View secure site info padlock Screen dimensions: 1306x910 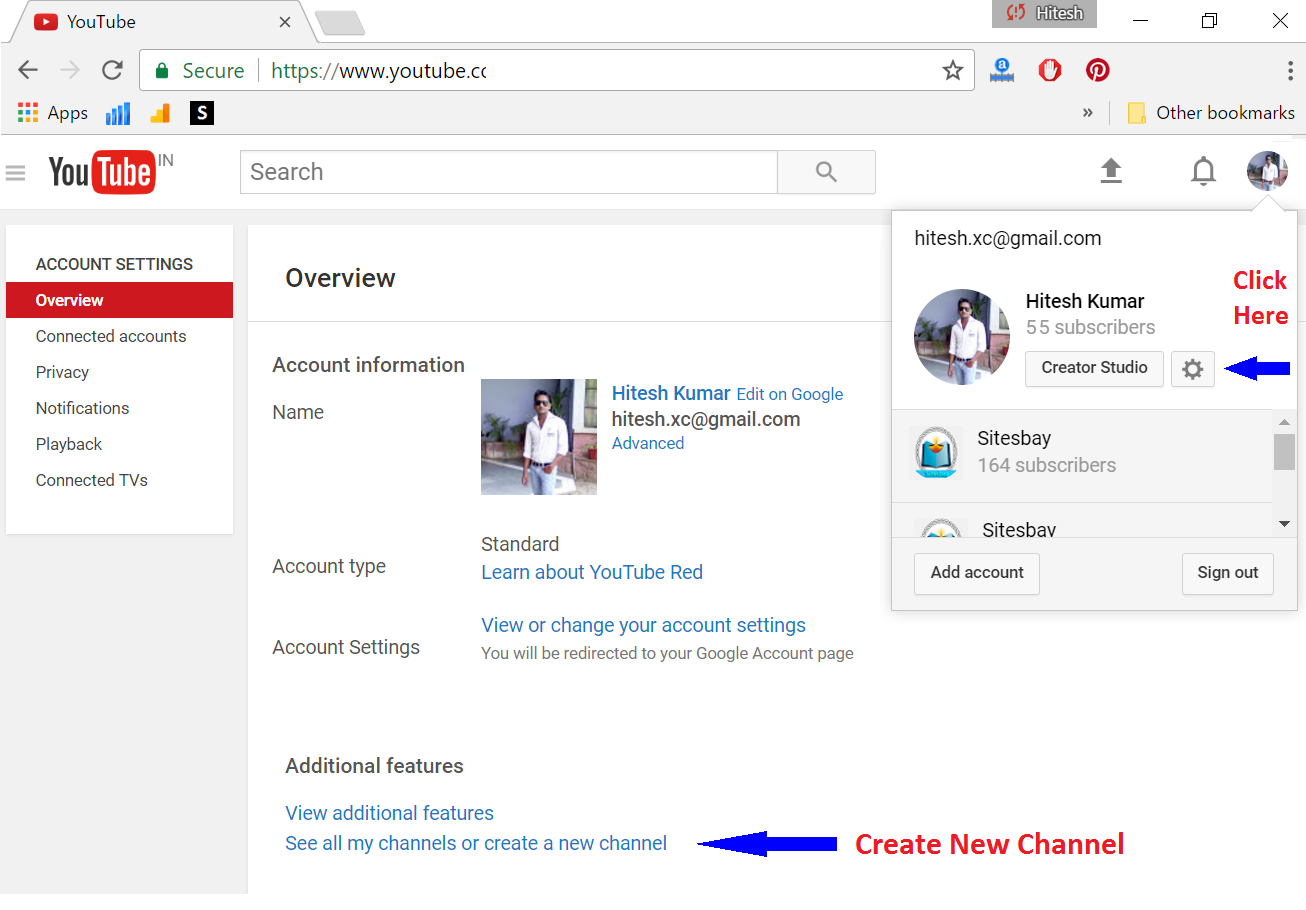tap(161, 71)
